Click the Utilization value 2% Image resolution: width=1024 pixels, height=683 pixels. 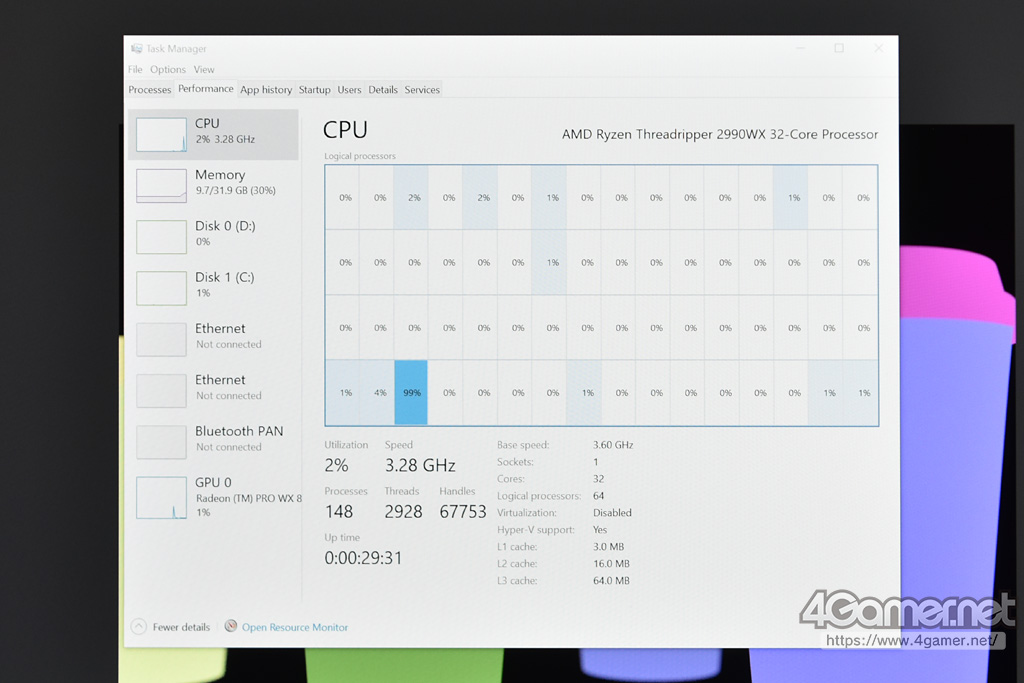(336, 466)
